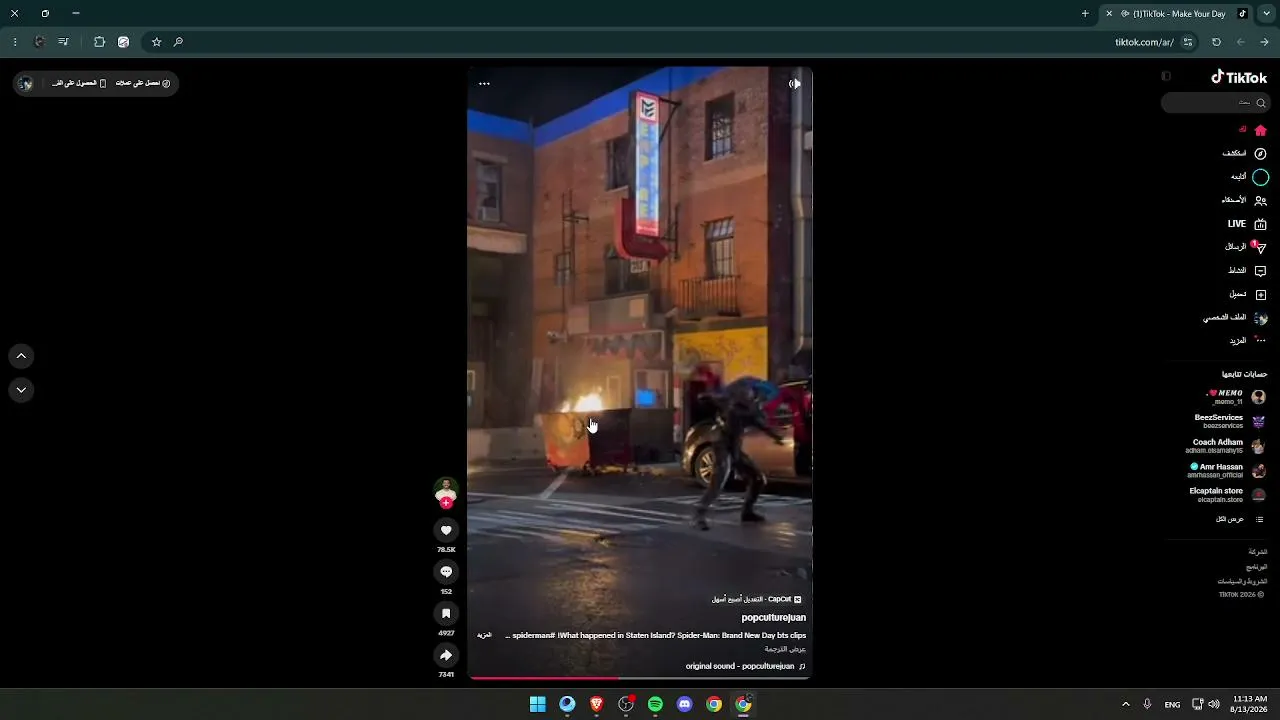This screenshot has width=1280, height=720.
Task: Open the BeezServices followed account
Action: [x=1230, y=421]
